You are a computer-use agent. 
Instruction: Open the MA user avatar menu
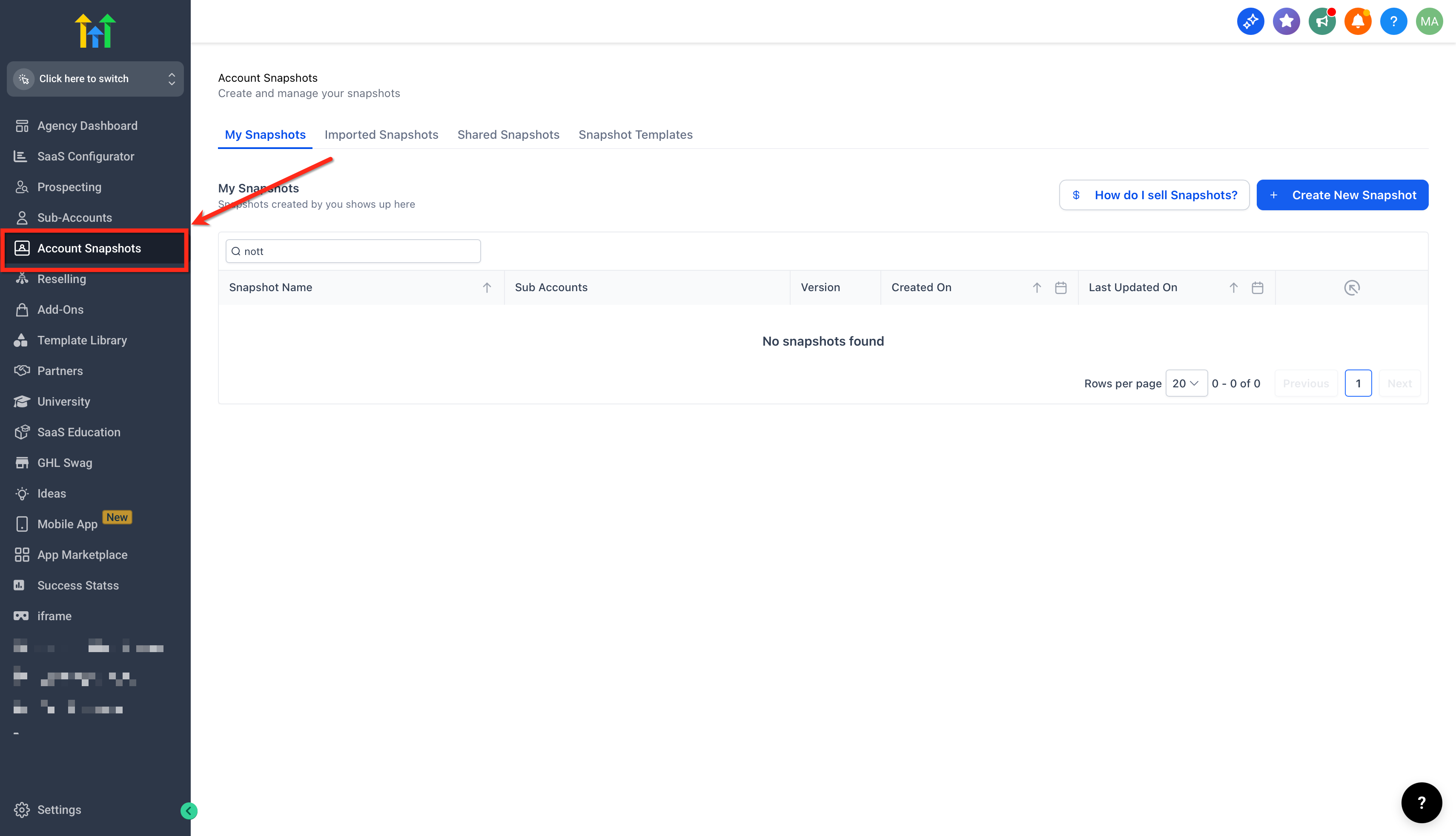1429,21
